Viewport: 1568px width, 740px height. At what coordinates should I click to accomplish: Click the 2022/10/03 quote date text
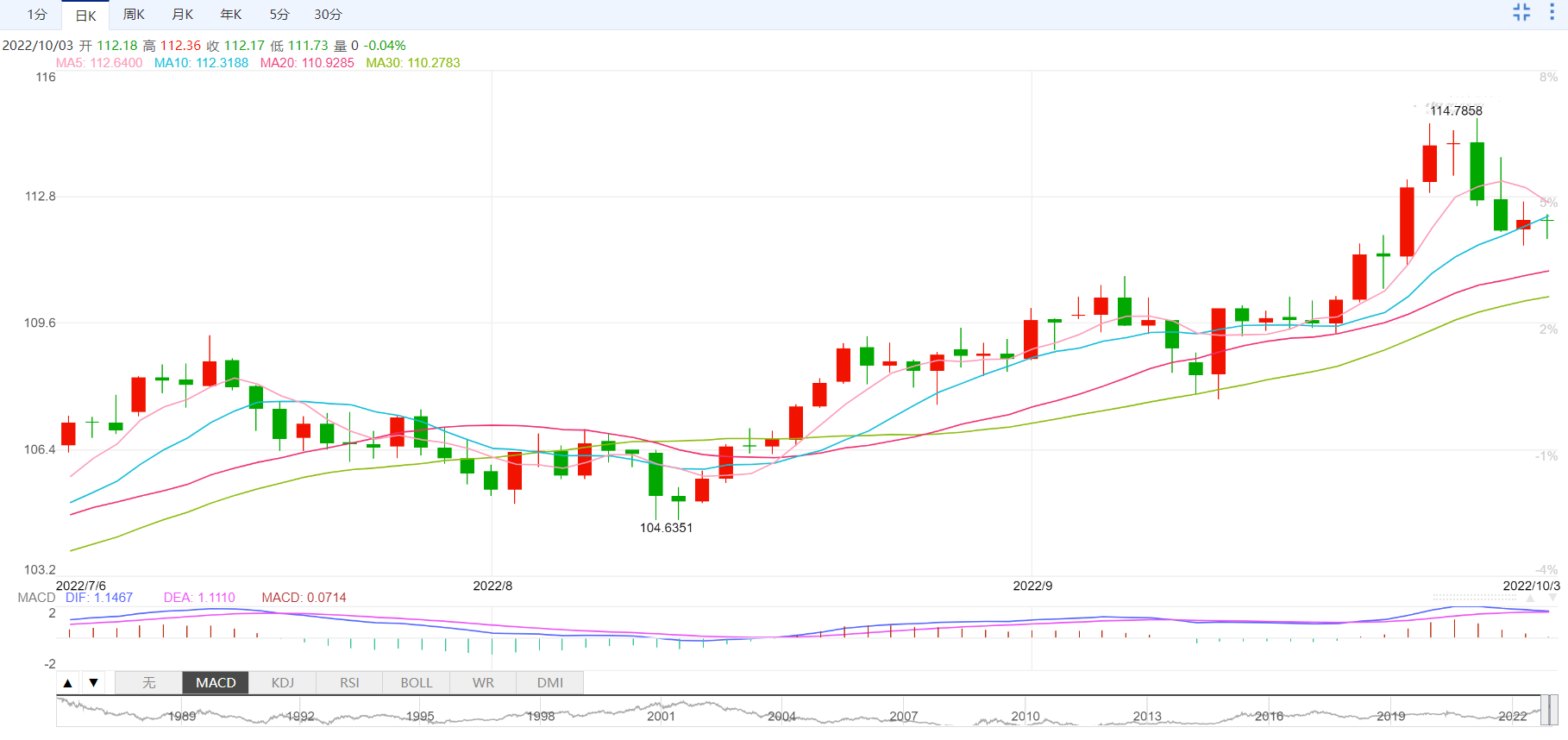pyautogui.click(x=38, y=46)
